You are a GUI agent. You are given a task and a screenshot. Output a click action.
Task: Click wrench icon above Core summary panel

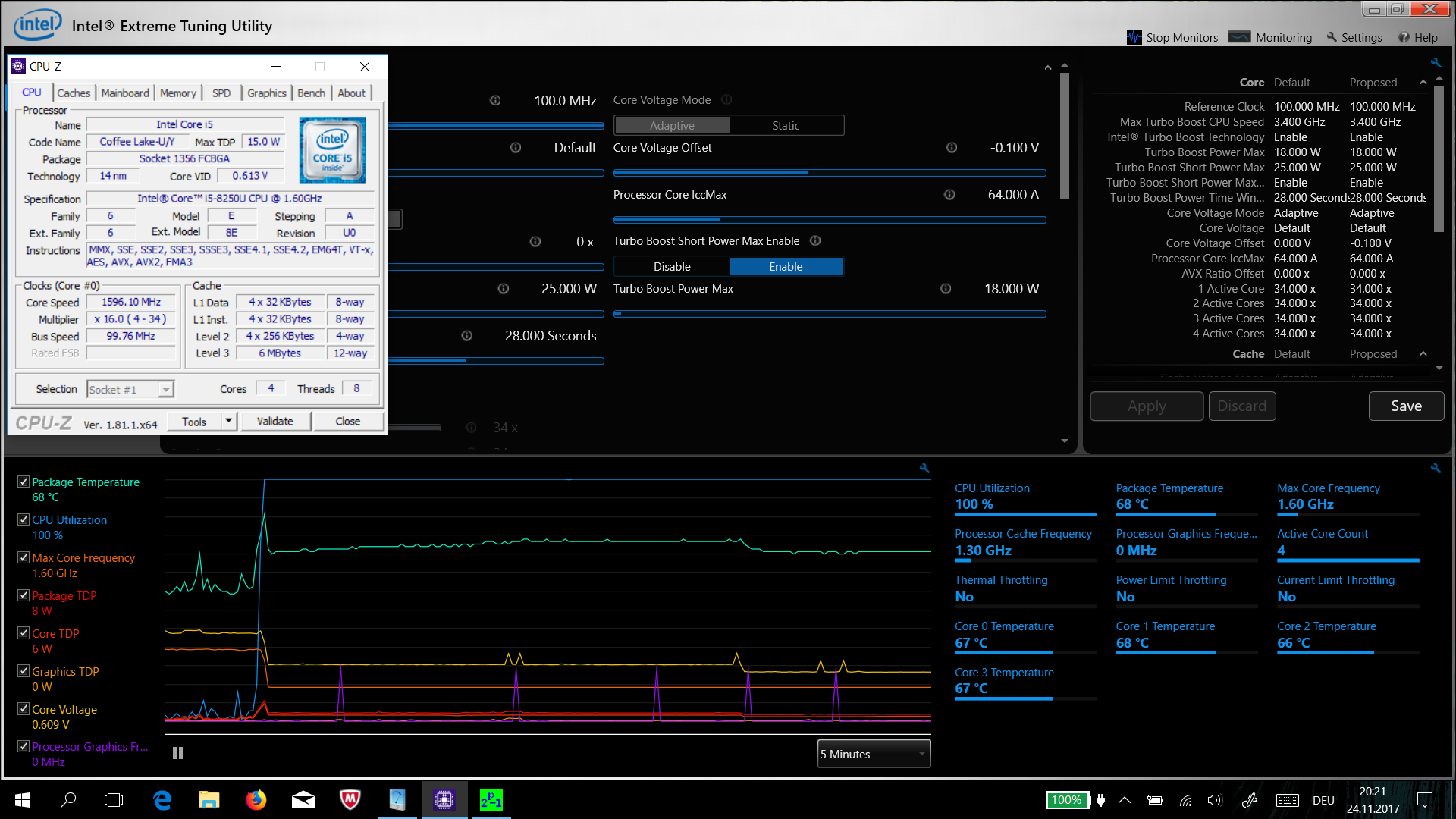point(1436,63)
